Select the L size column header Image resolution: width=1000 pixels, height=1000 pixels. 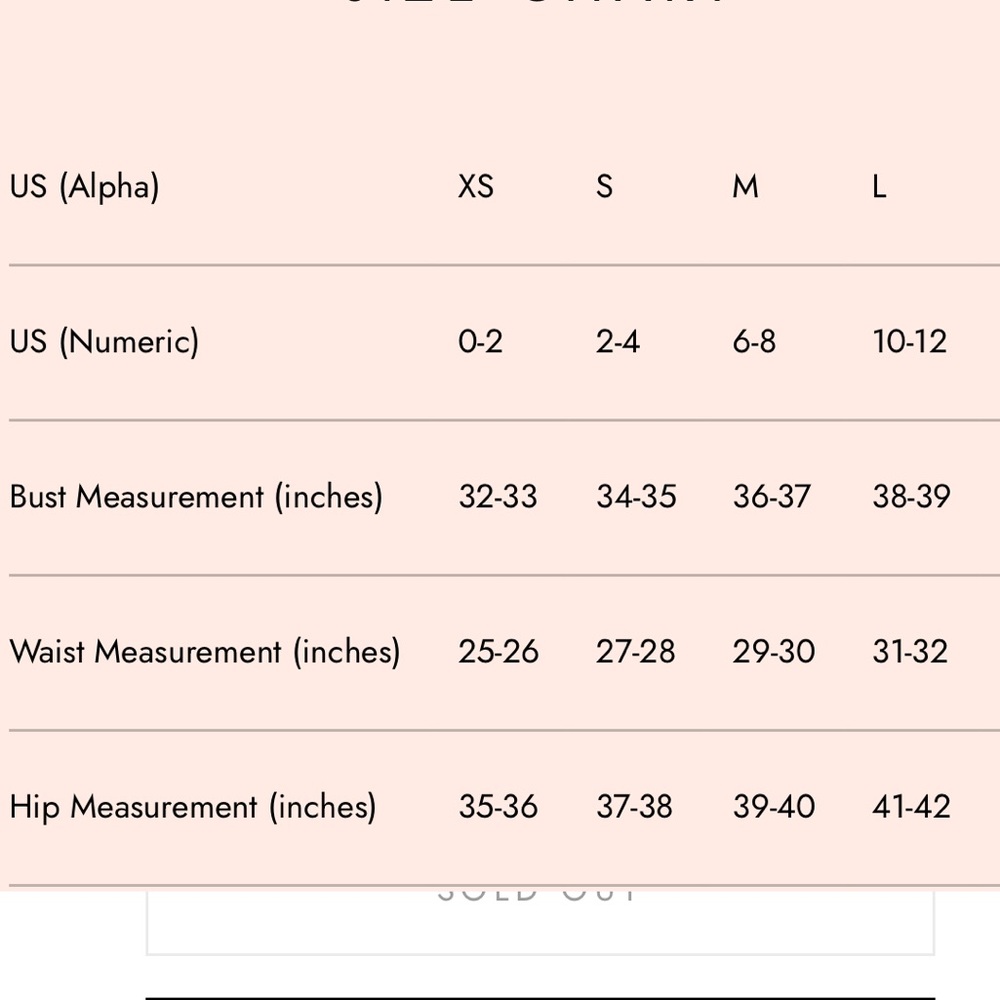coord(879,187)
